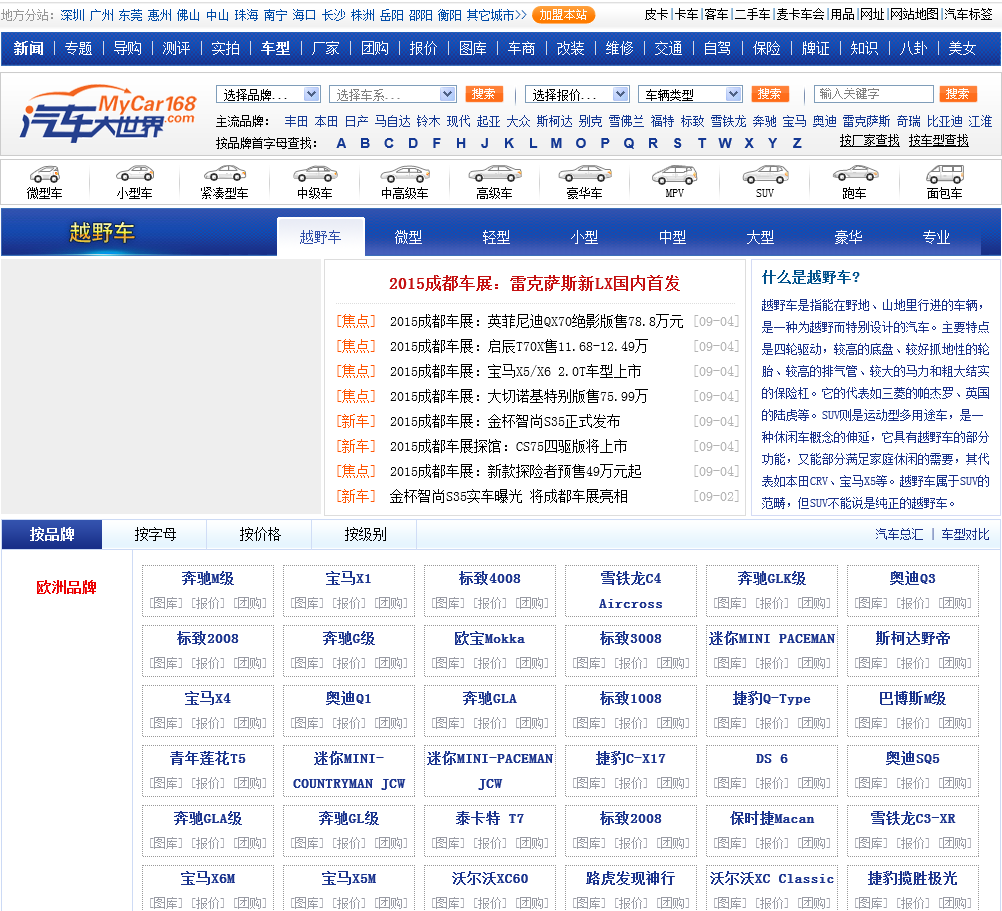Open the 汽车总汇 link
Viewport: 1002px width, 911px height.
pos(899,534)
